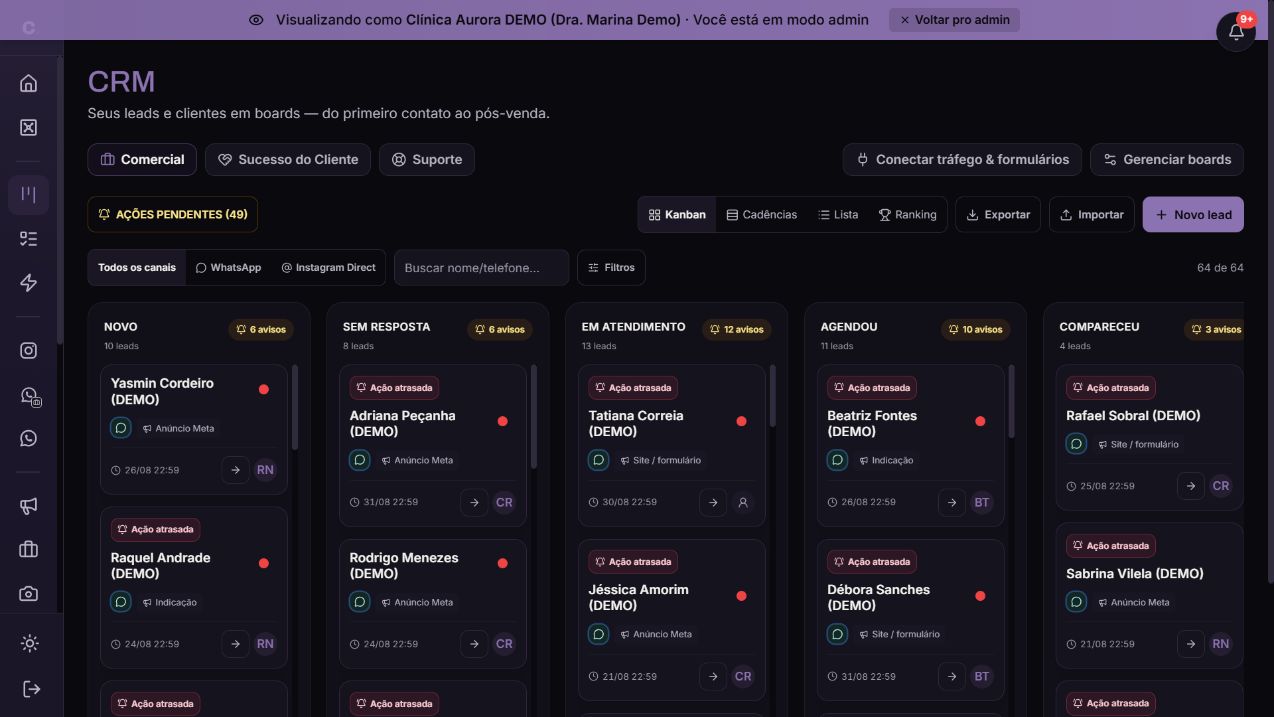Open the kanban board icon in sidebar

point(29,194)
